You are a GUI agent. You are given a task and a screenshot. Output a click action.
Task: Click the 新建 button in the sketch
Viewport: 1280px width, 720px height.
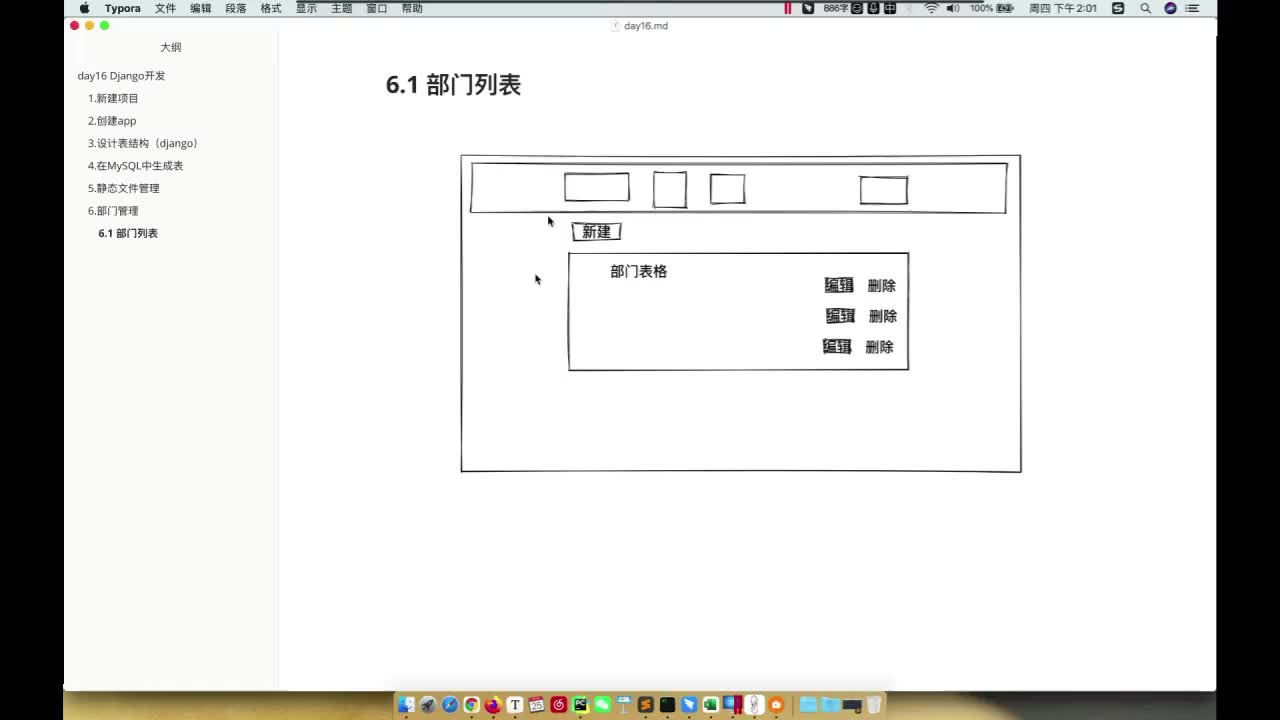pos(596,232)
